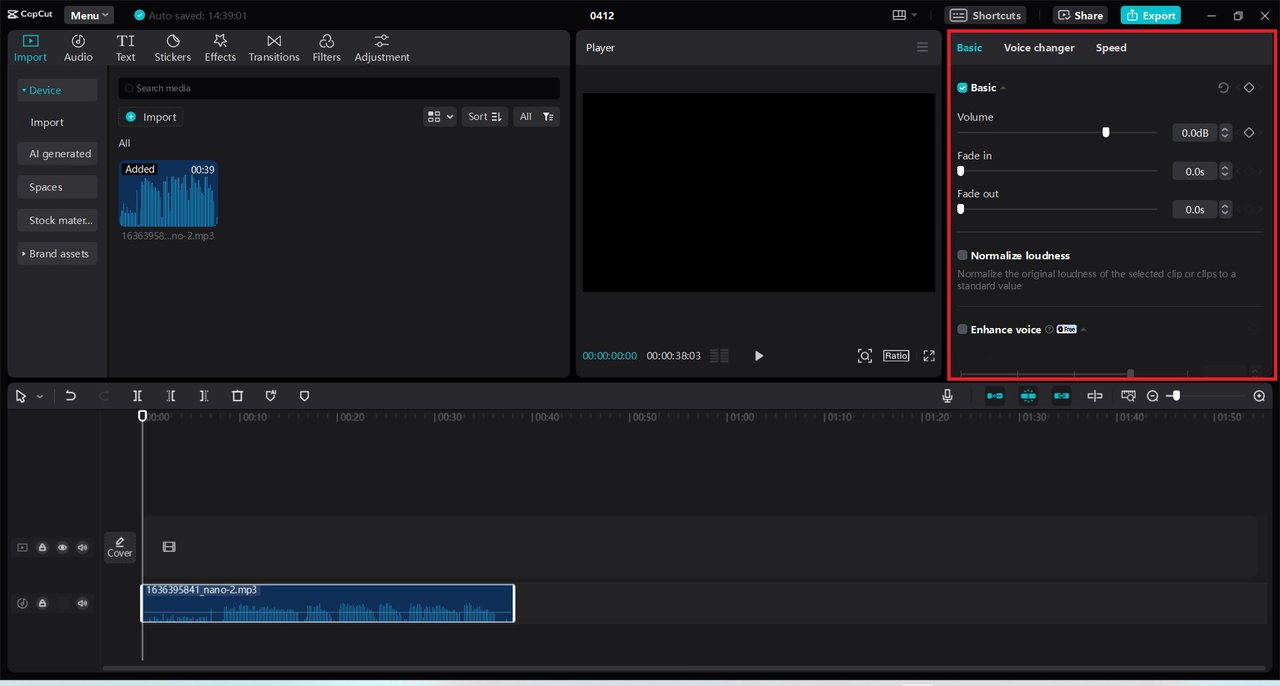
Task: Collapse the Basic section arrow
Action: pyautogui.click(x=1003, y=88)
